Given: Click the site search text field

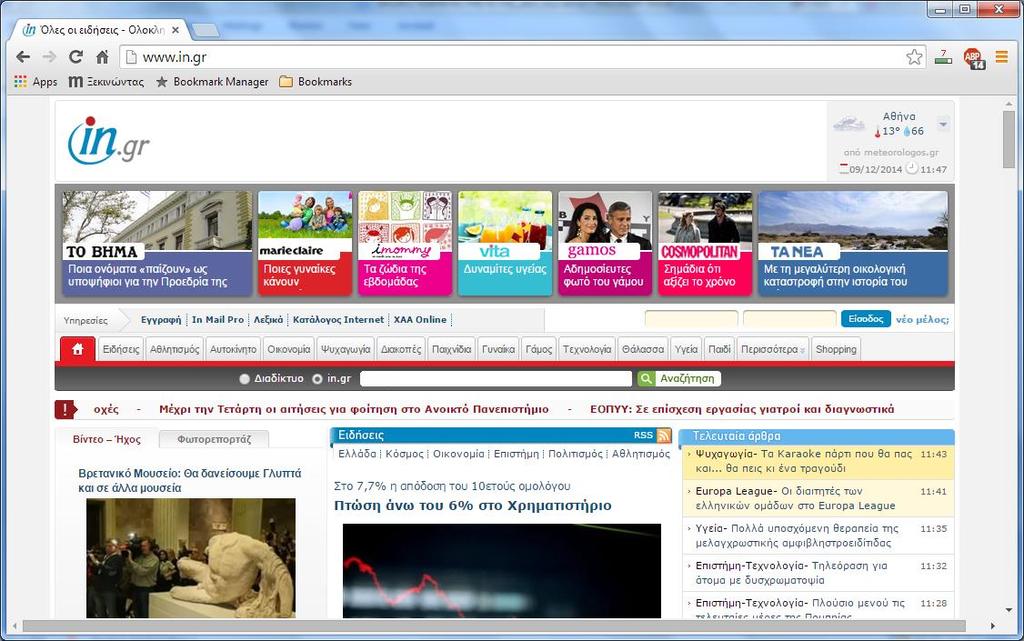Looking at the screenshot, I should 496,379.
